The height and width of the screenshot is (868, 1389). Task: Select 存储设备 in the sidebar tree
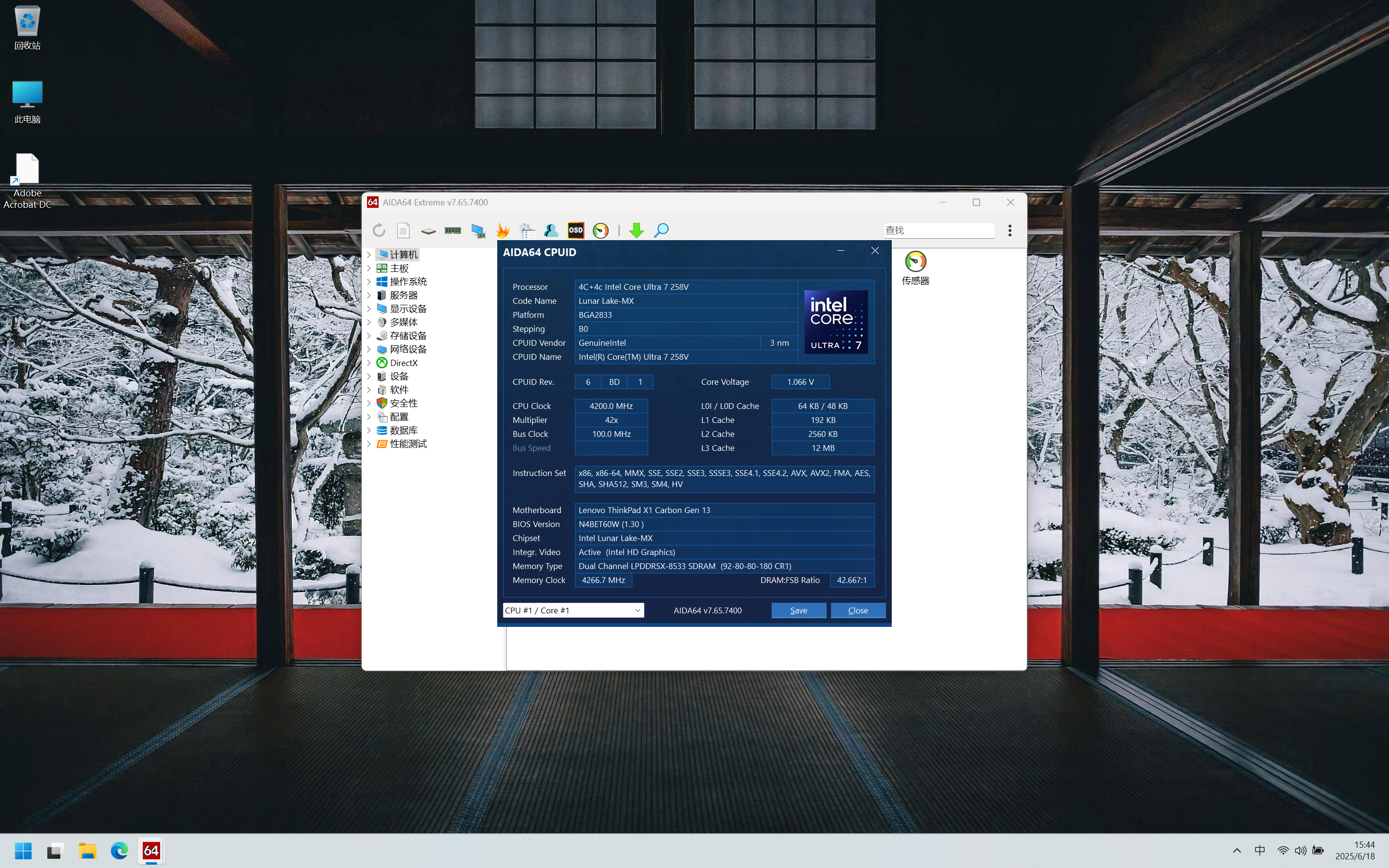(x=408, y=336)
